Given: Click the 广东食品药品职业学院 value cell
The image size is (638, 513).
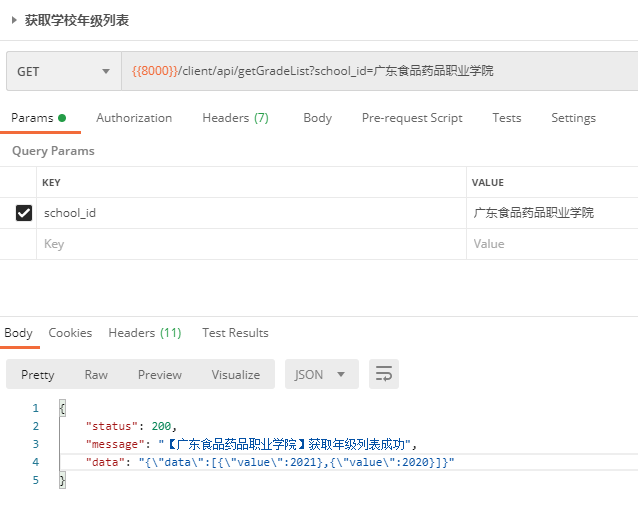Looking at the screenshot, I should pyautogui.click(x=552, y=213).
